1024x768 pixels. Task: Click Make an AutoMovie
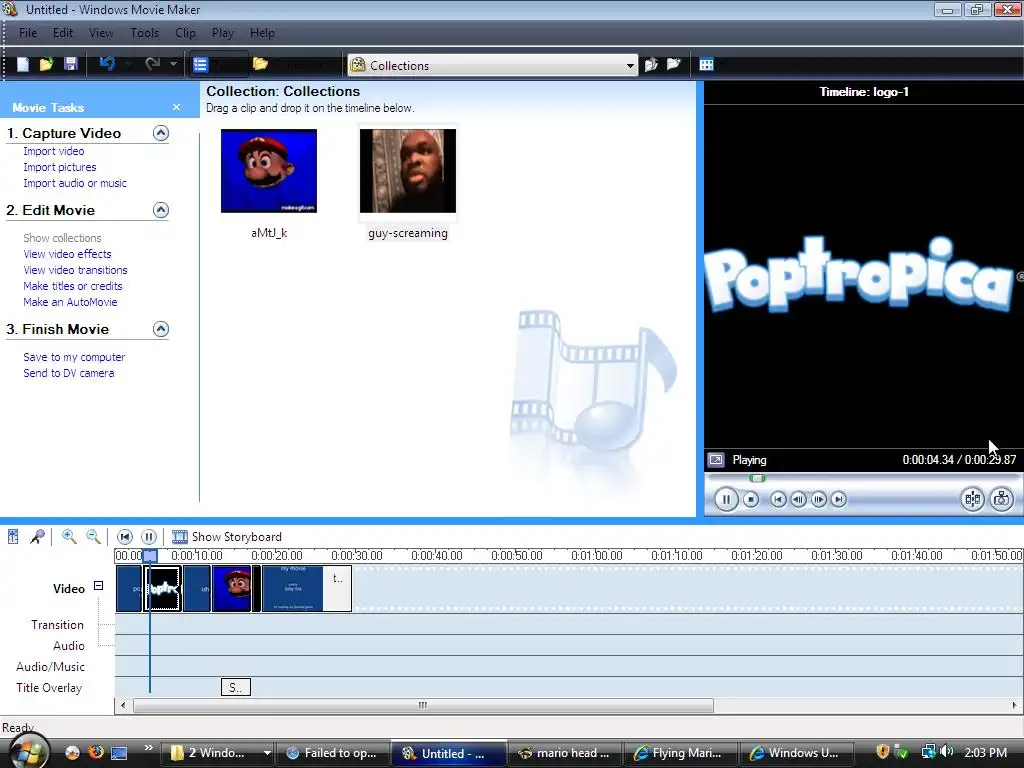click(70, 302)
